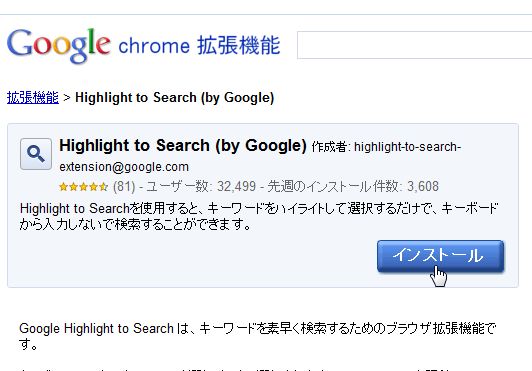
Task: Click the first gold rating star
Action: 63,186
